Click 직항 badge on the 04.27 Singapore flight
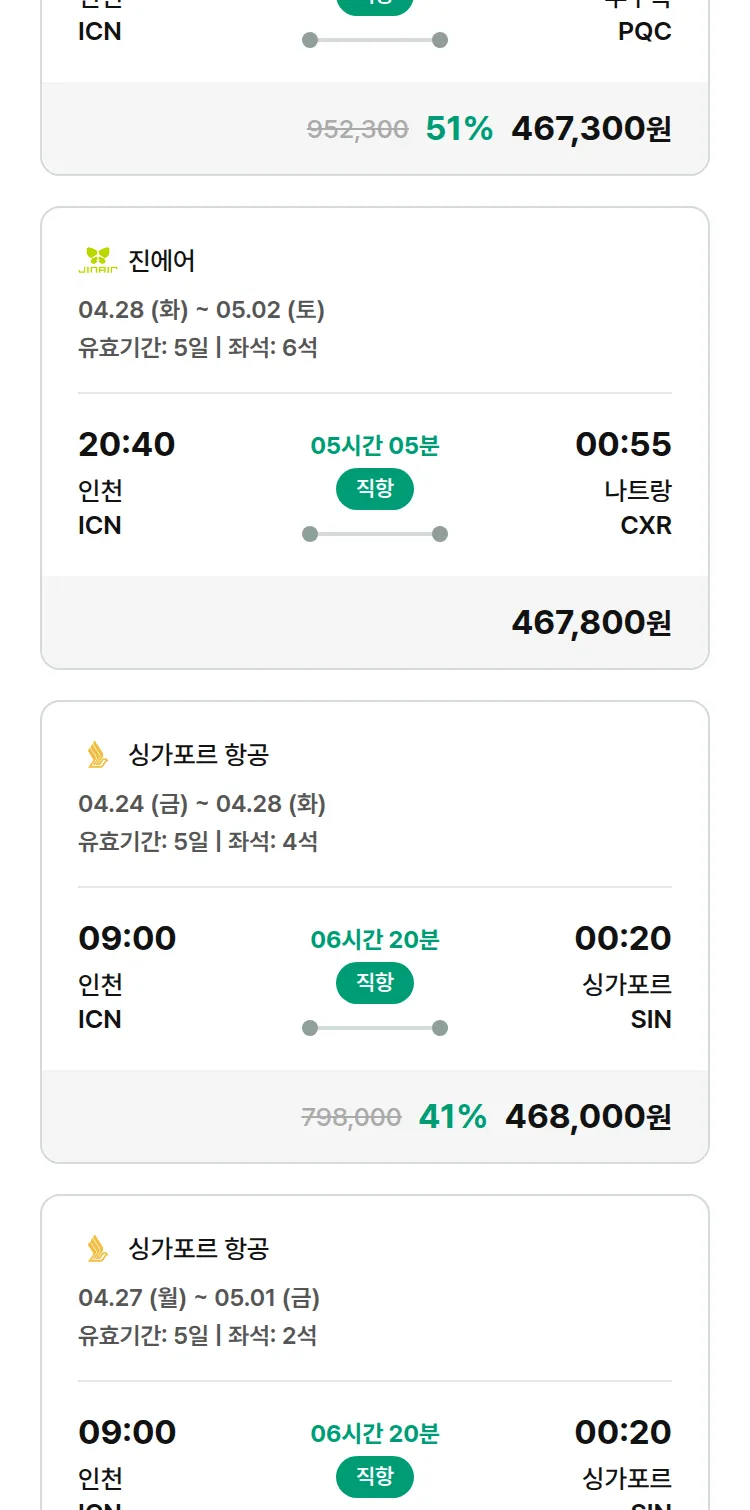750x1510 pixels. 374,1477
